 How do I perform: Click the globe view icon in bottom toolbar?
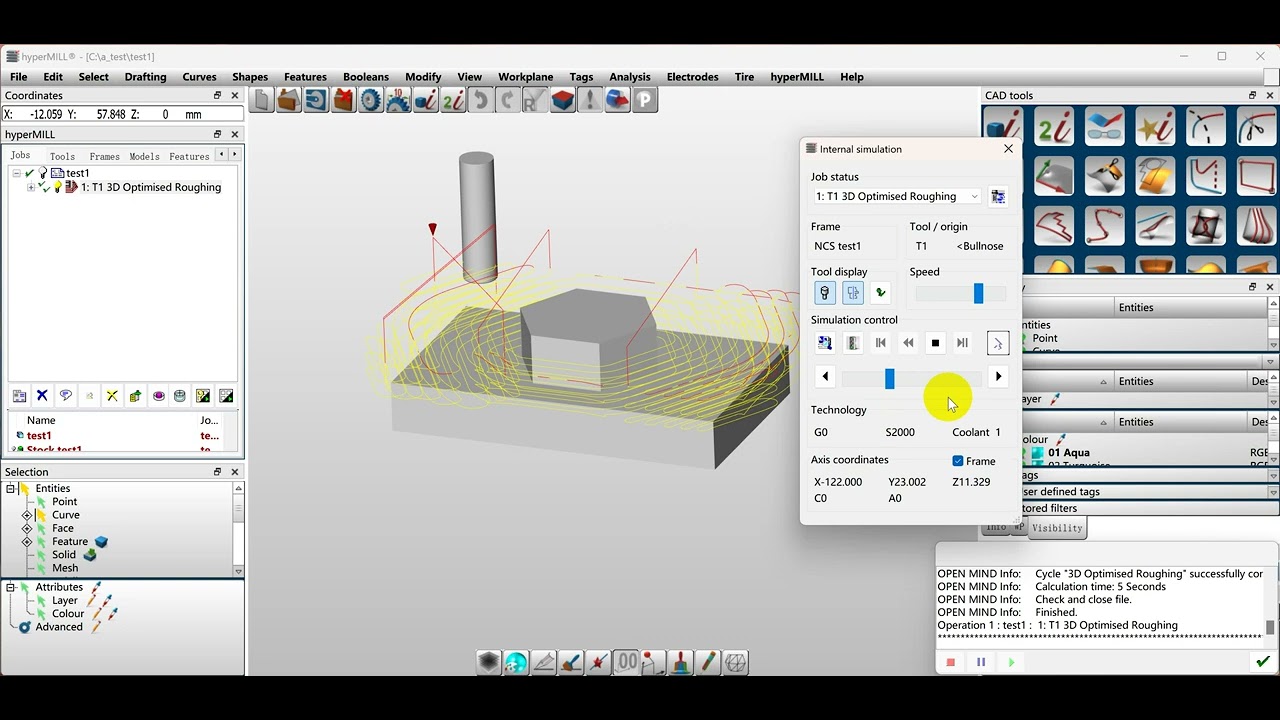click(x=516, y=662)
